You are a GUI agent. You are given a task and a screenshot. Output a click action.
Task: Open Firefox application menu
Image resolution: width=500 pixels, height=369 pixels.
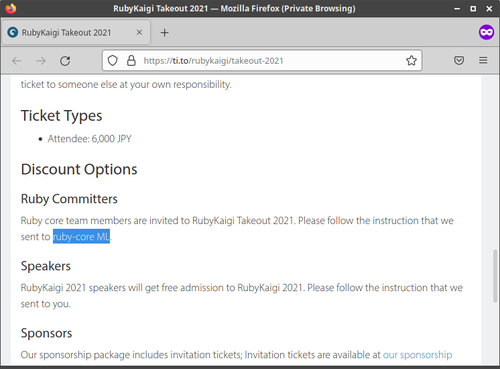(x=483, y=60)
